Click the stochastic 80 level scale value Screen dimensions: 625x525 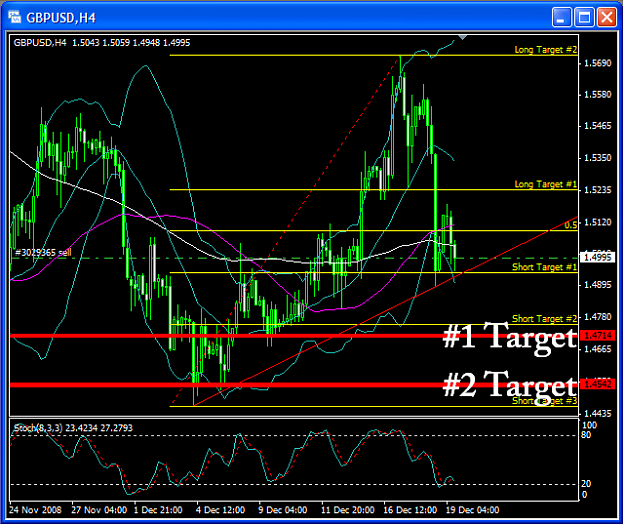pos(586,435)
